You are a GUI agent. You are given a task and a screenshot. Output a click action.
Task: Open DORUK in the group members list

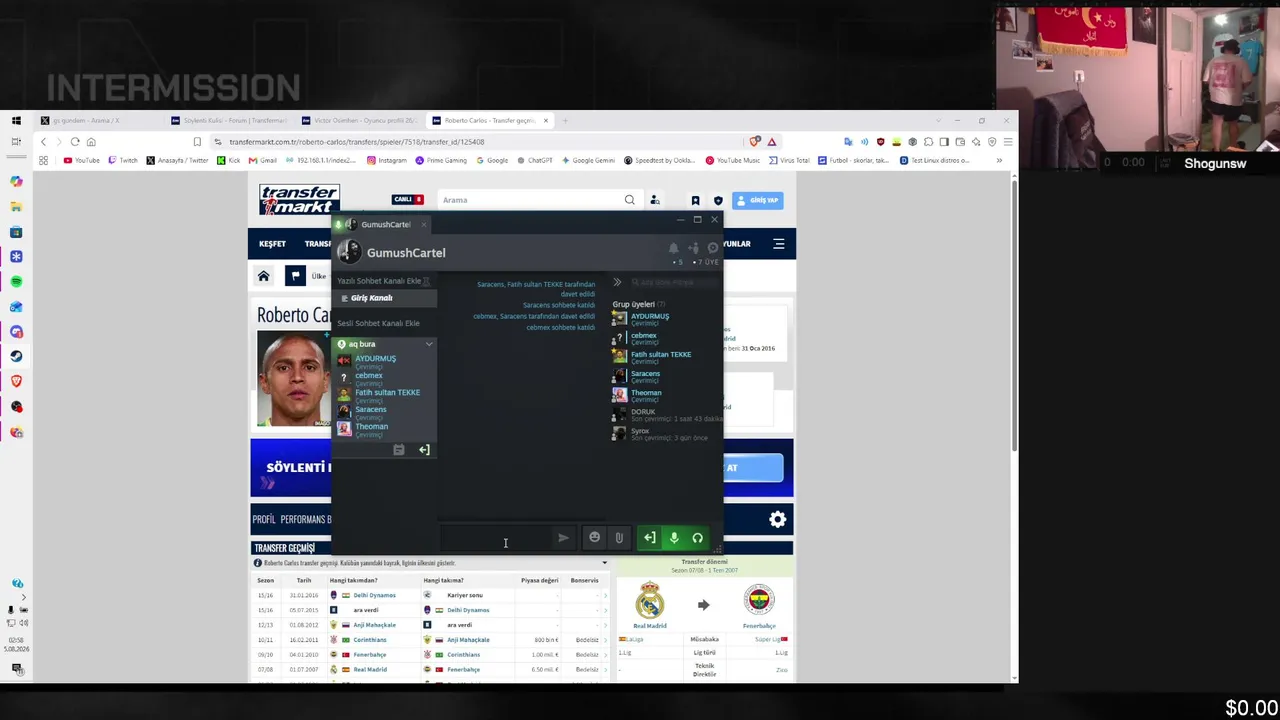(x=643, y=412)
